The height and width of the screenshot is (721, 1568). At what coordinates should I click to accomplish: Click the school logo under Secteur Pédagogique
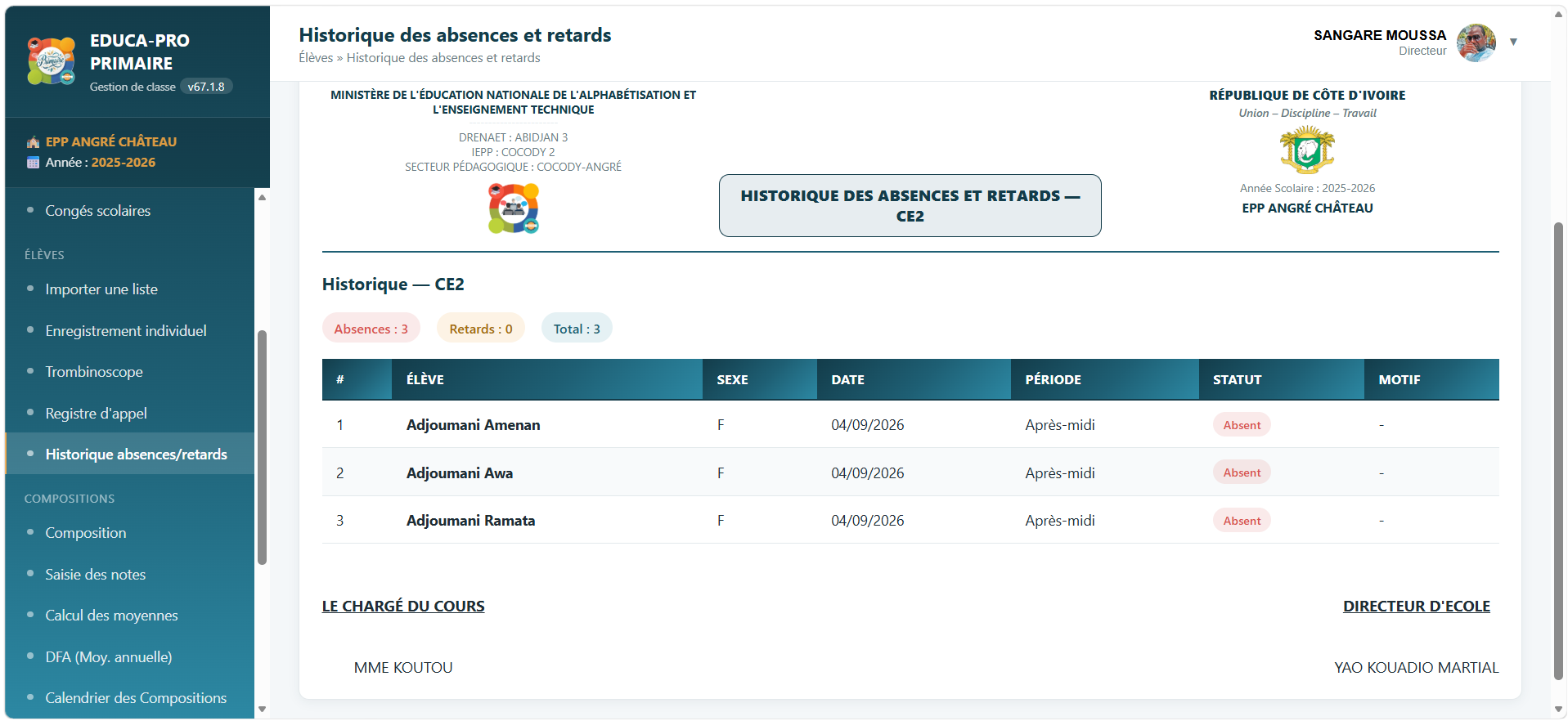coord(514,208)
